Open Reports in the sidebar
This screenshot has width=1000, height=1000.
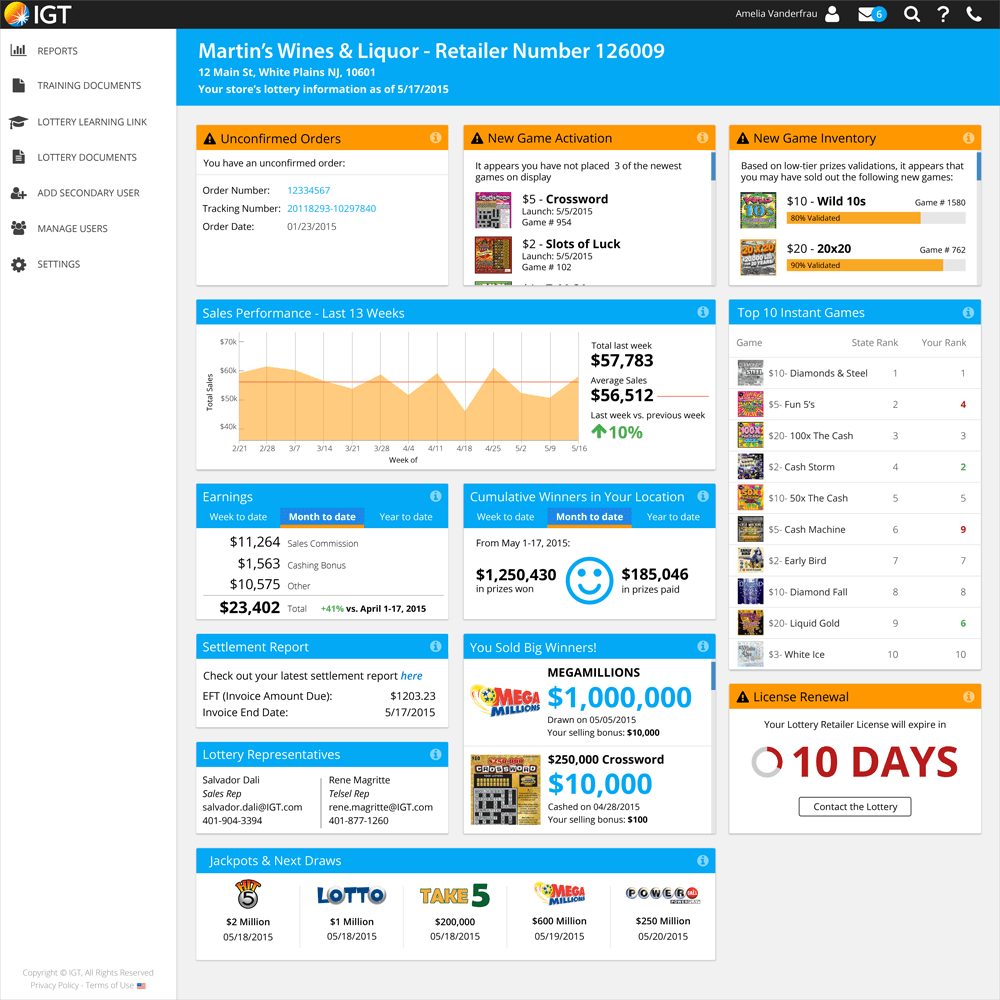(57, 51)
